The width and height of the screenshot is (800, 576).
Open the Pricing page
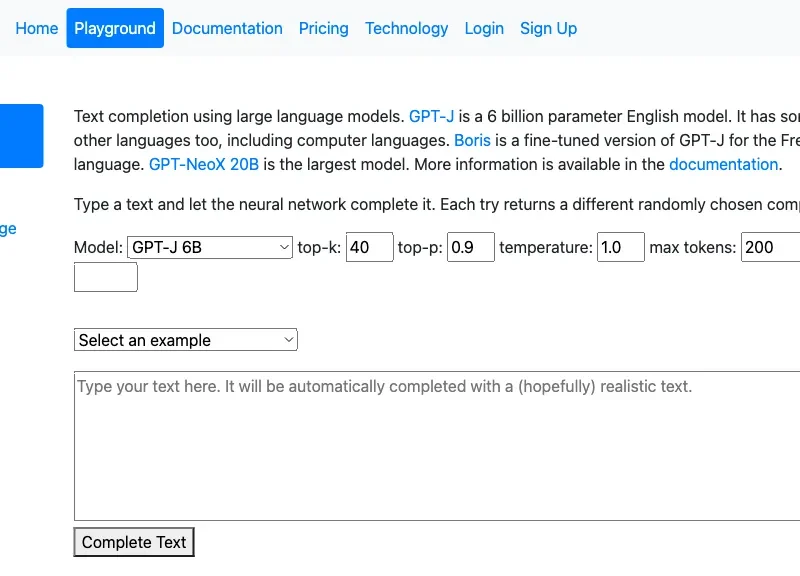(323, 28)
